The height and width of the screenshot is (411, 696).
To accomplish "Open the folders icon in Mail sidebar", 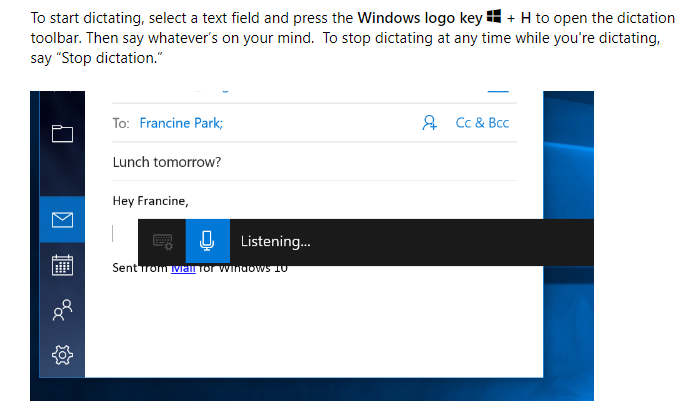I will coord(63,133).
